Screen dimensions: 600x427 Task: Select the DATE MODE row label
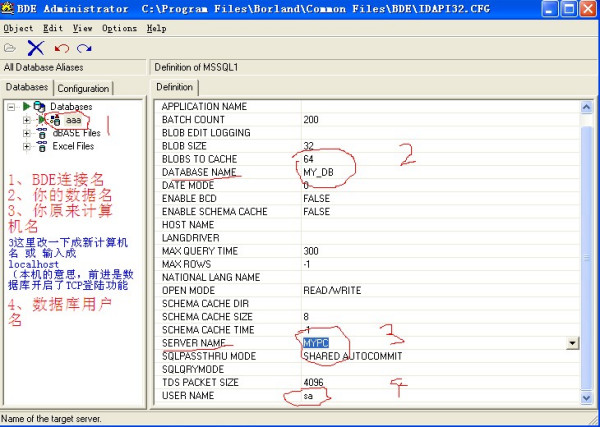point(188,185)
